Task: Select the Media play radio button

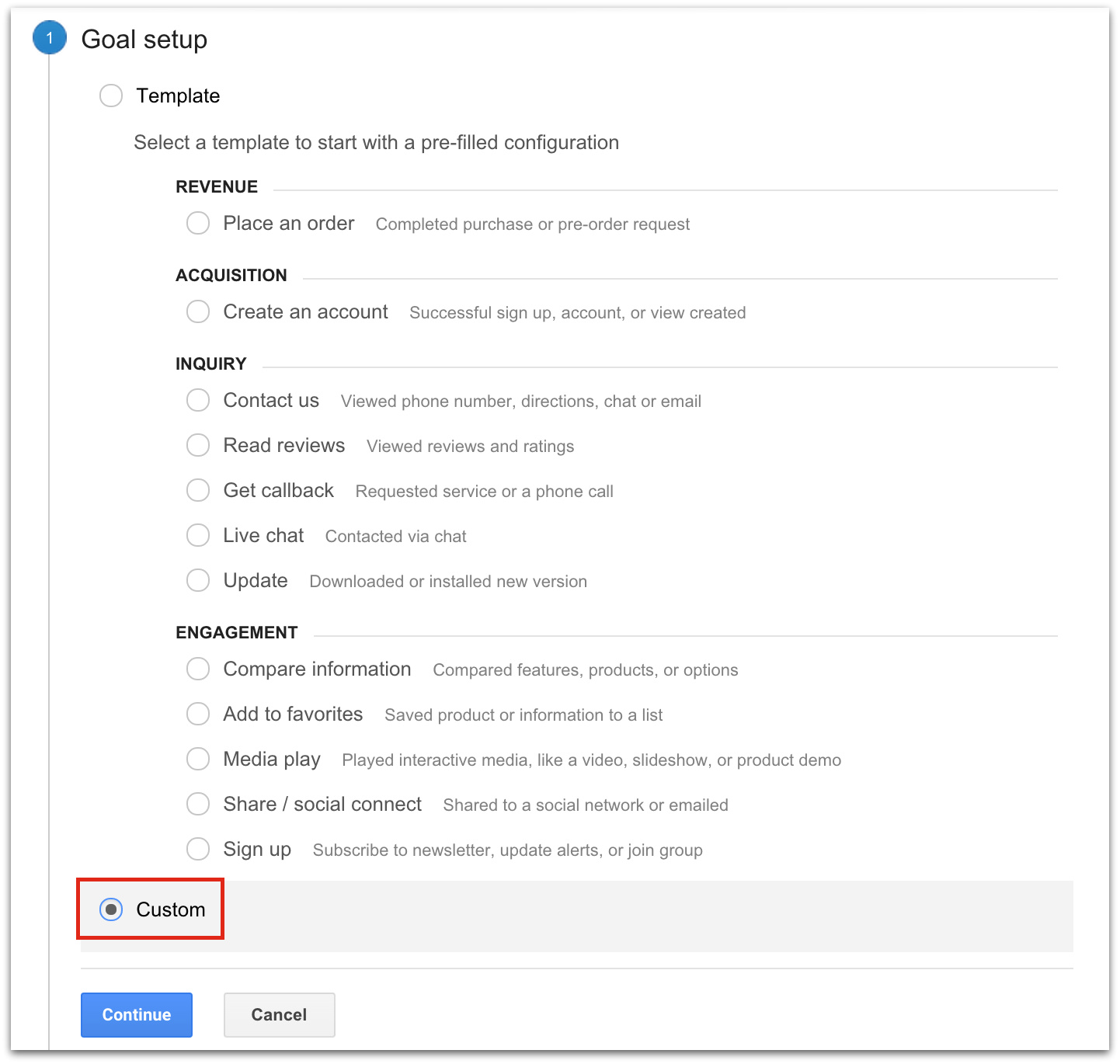Action: 198,760
